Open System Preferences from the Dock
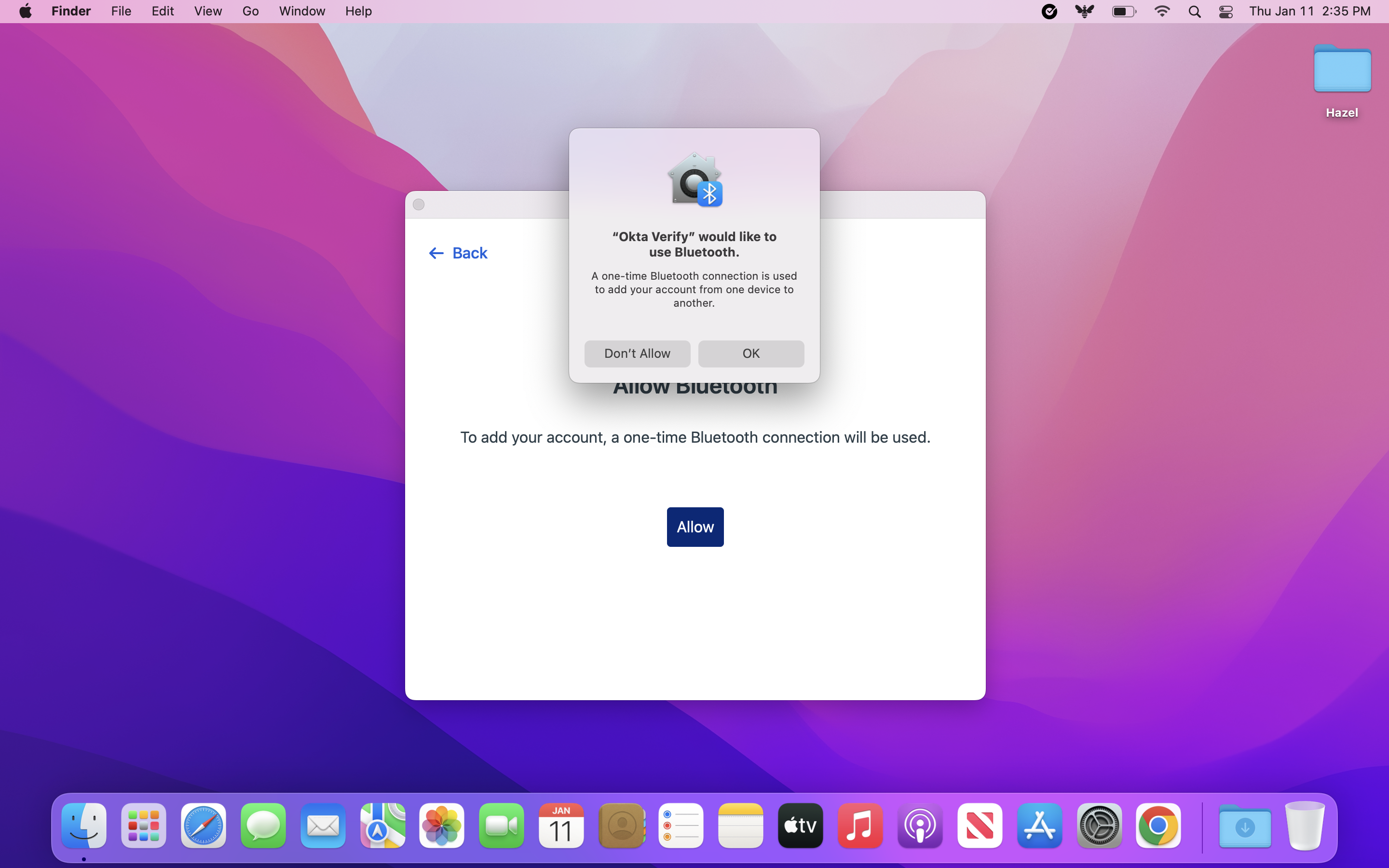Screen dimensions: 1389x868 pyautogui.click(x=1099, y=826)
